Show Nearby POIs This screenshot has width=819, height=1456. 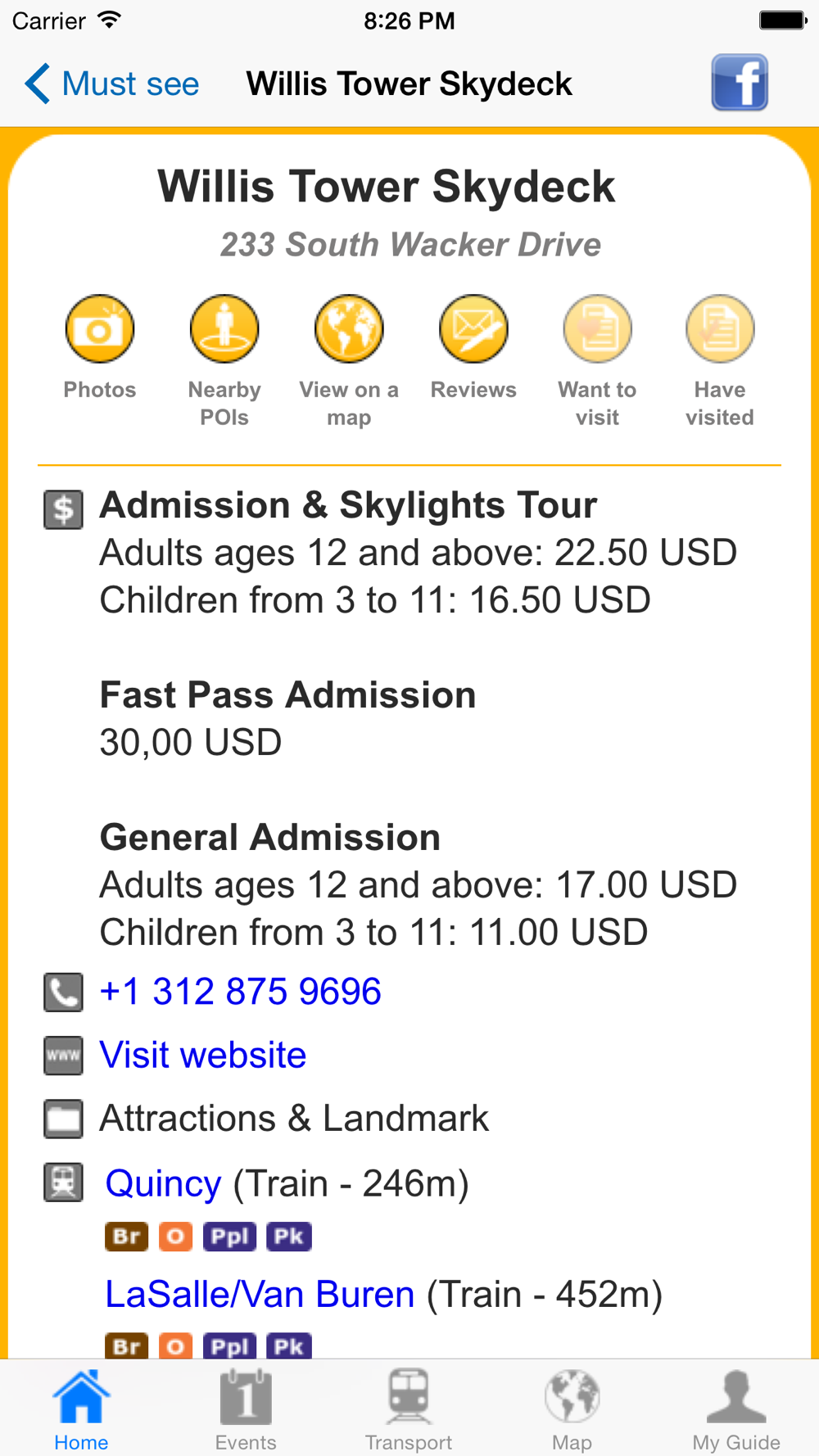pyautogui.click(x=224, y=329)
